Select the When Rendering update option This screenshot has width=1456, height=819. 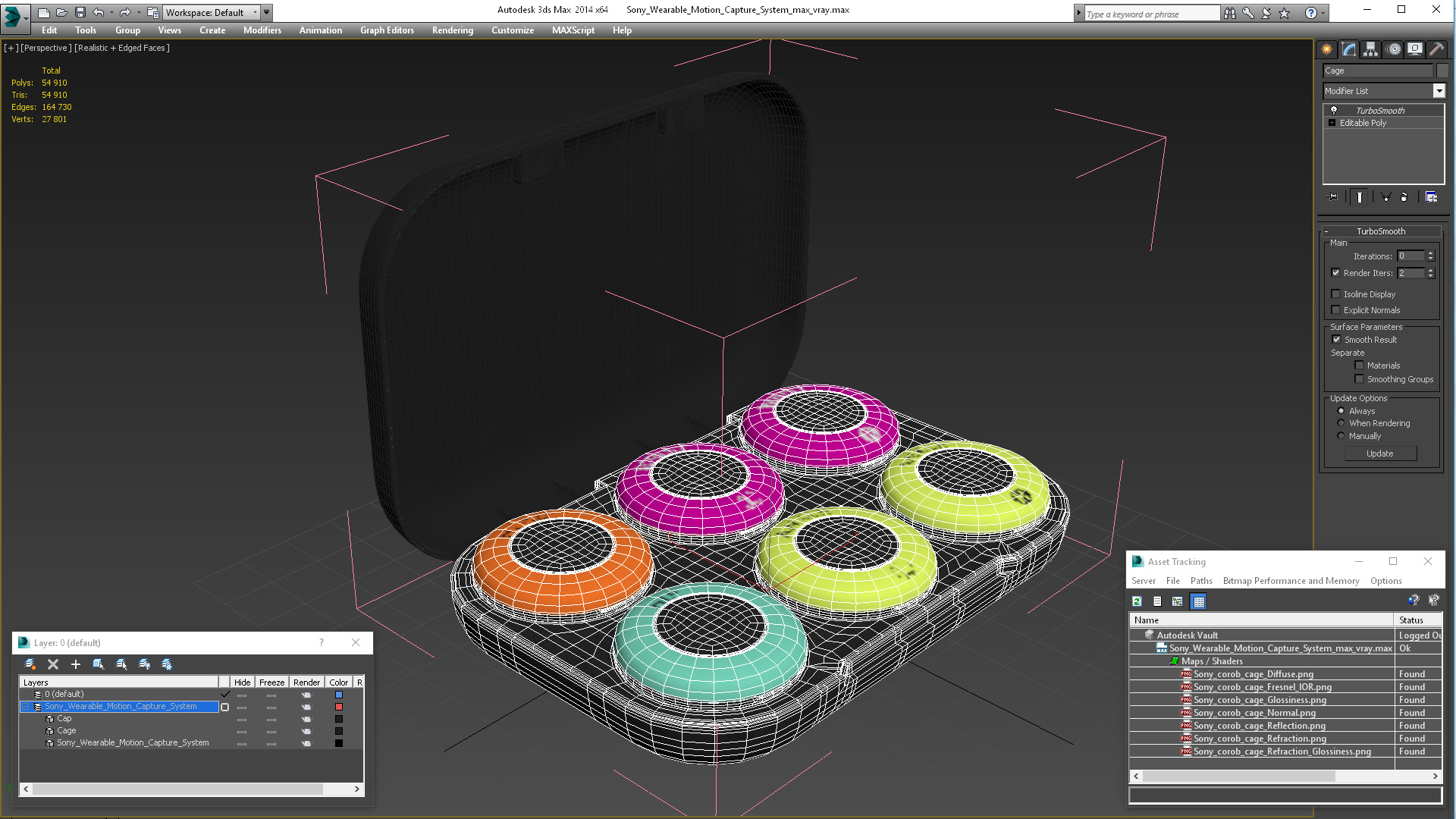pos(1341,423)
